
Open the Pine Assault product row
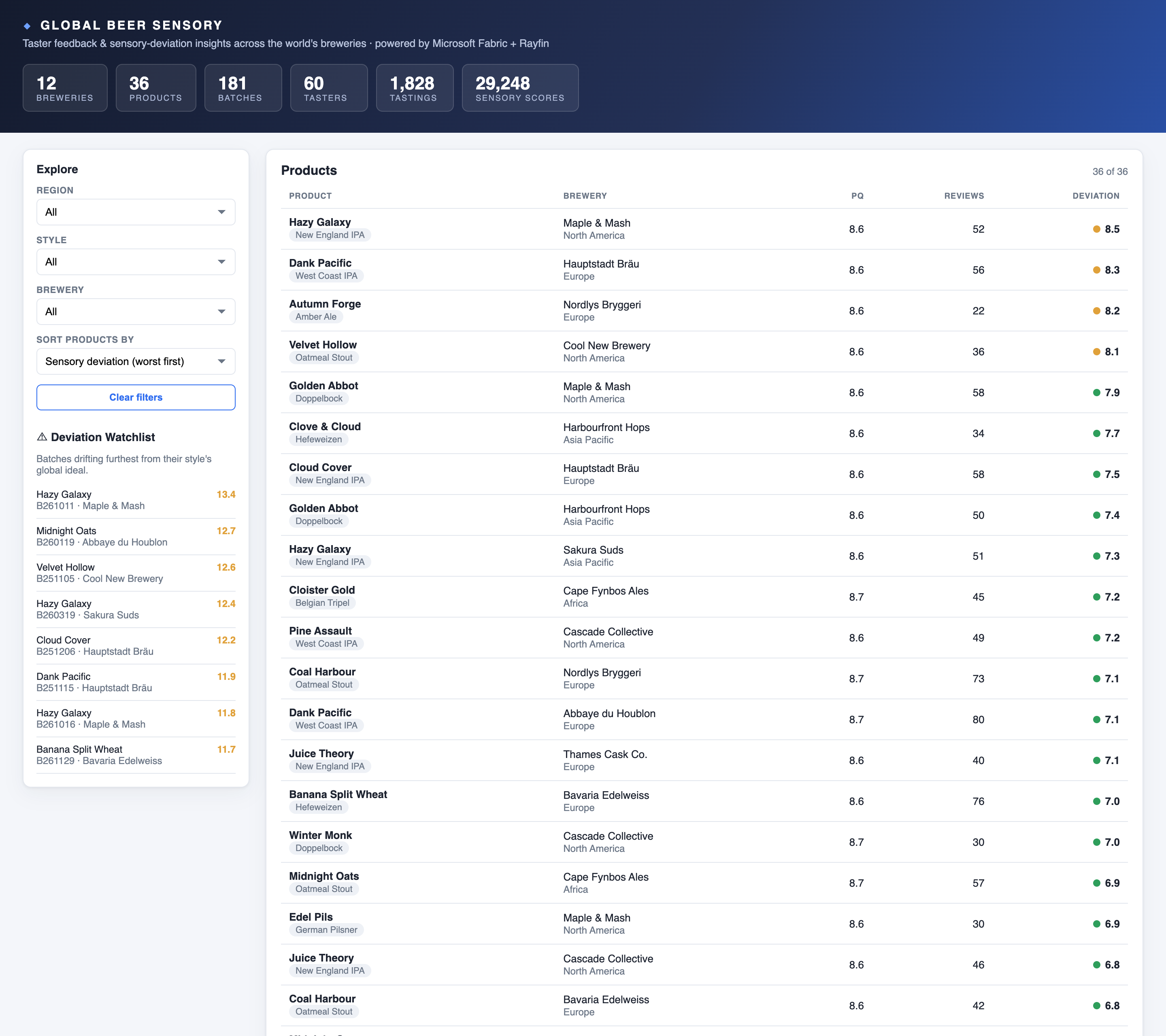pos(704,638)
